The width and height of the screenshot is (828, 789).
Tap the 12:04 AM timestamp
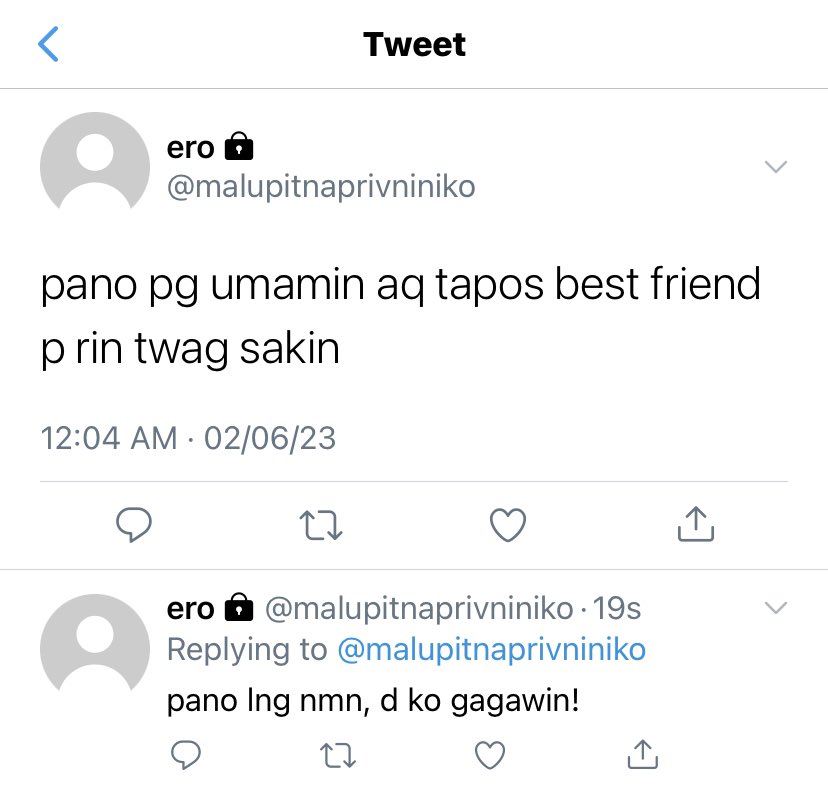tap(109, 438)
